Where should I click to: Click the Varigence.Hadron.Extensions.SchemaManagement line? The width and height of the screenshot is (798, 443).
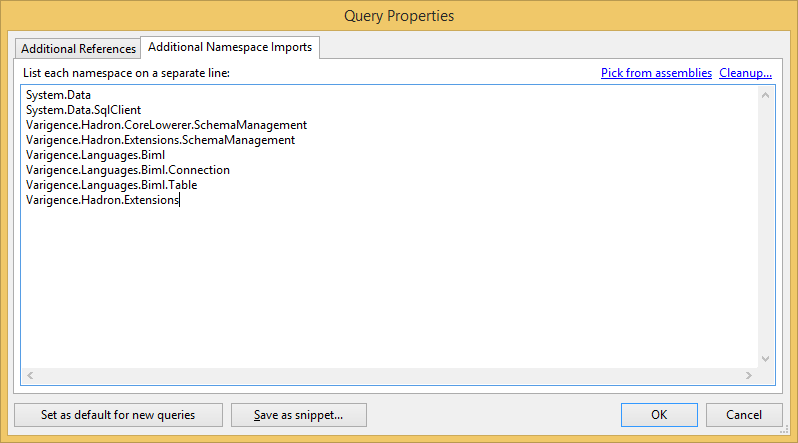pyautogui.click(x=160, y=140)
